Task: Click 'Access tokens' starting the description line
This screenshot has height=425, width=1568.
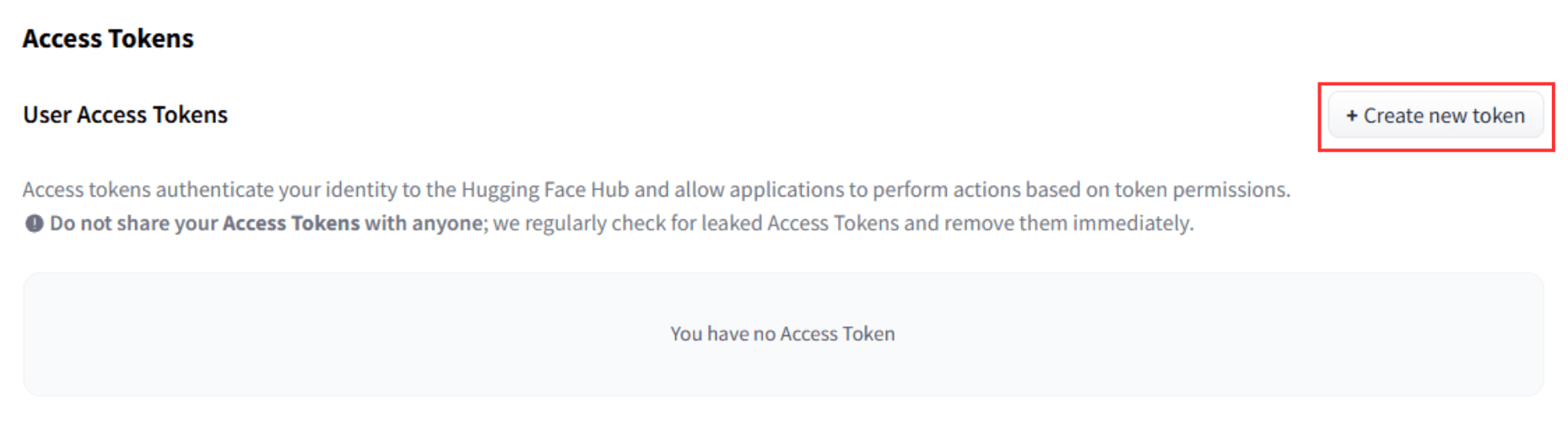Action: coord(87,190)
